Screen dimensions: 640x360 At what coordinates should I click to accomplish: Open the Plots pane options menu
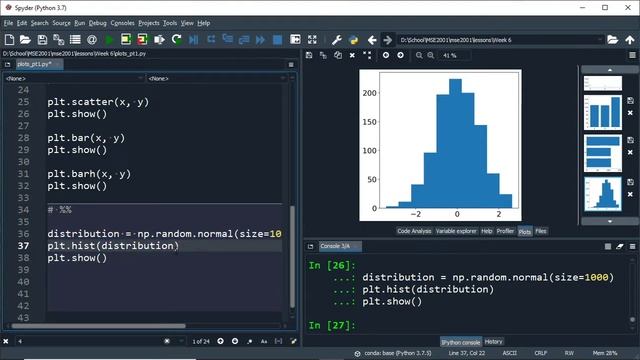tap(632, 55)
